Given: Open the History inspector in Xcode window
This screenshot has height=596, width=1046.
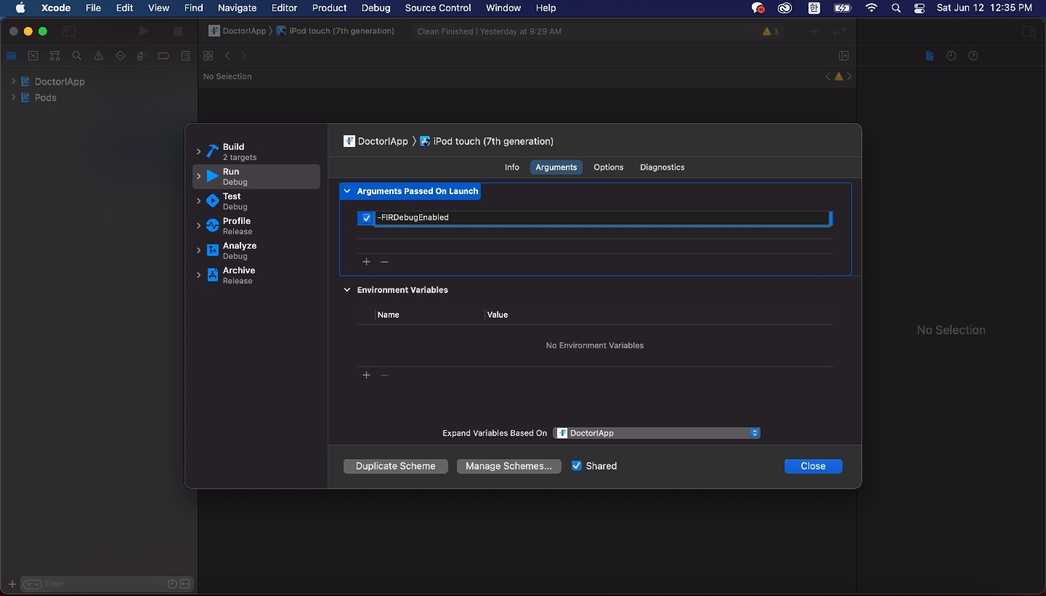Looking at the screenshot, I should coord(951,56).
